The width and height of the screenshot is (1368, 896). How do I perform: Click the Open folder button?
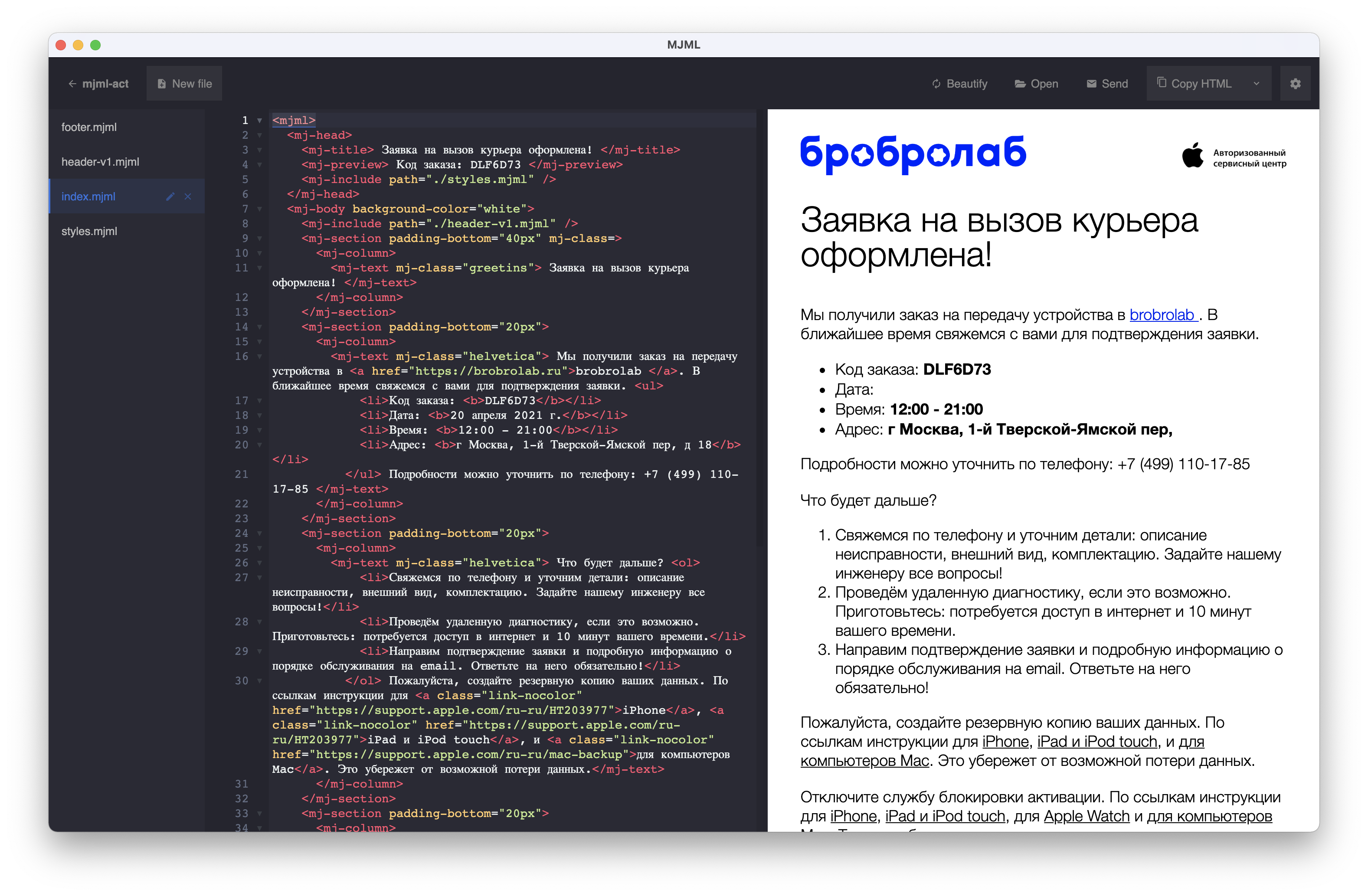click(x=1036, y=84)
